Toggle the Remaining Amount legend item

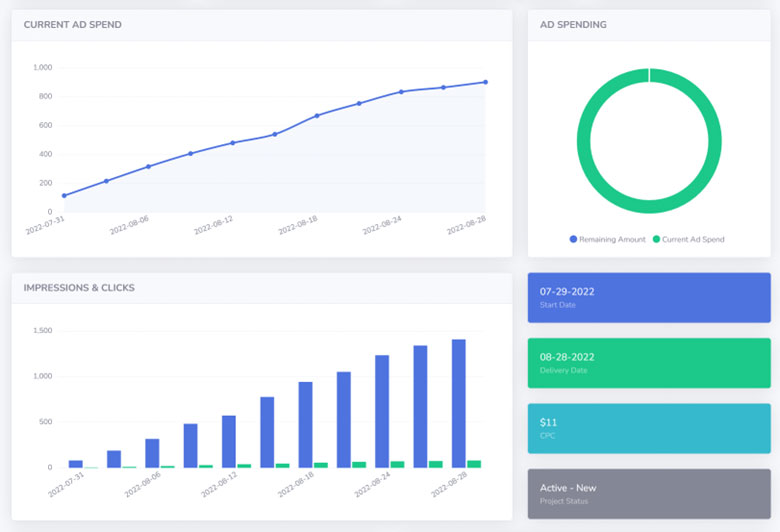pos(607,239)
